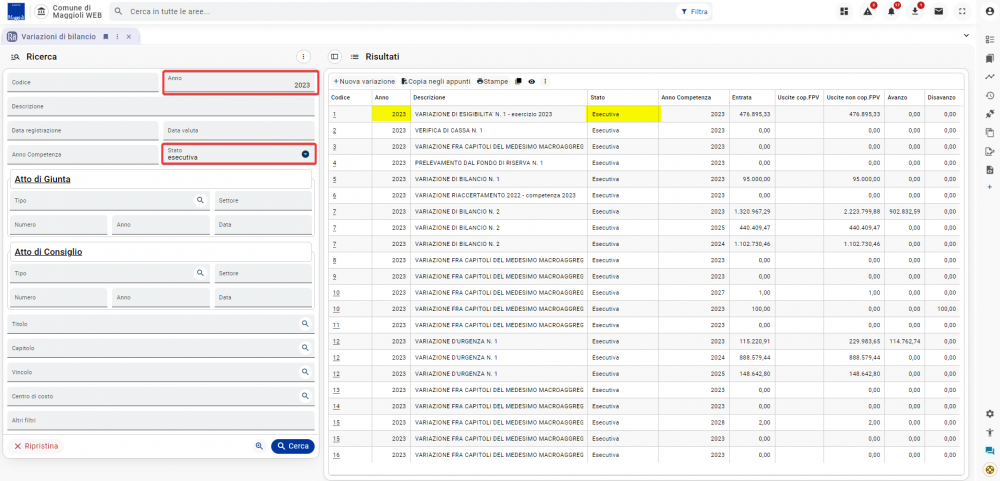The width and height of the screenshot is (1000, 481).
Task: Open the Vincolo lookup search
Action: pos(305,371)
